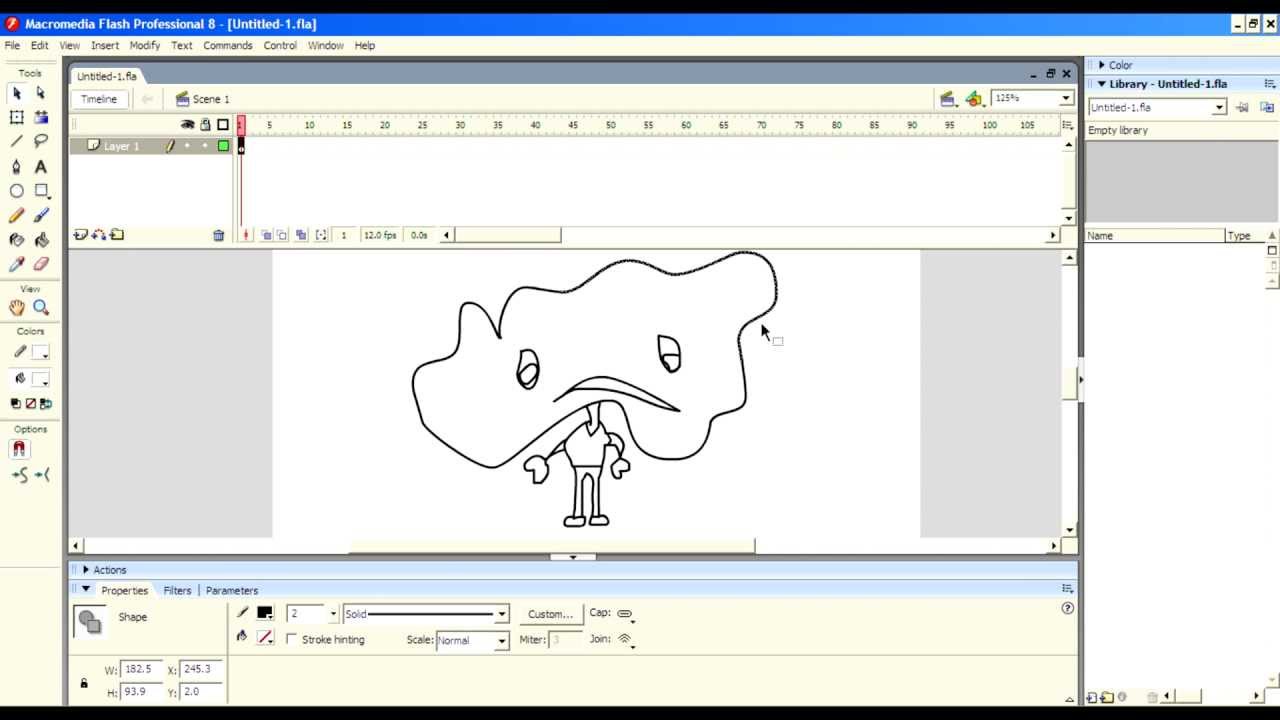The height and width of the screenshot is (720, 1280).
Task: Select the Eyedropper tool
Action: click(x=16, y=264)
